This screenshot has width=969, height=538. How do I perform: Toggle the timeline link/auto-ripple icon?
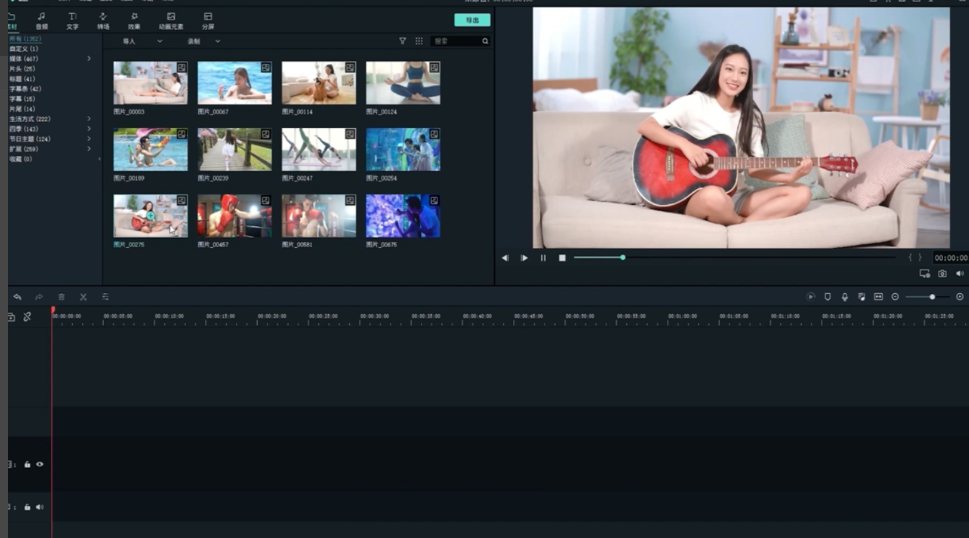click(x=27, y=317)
